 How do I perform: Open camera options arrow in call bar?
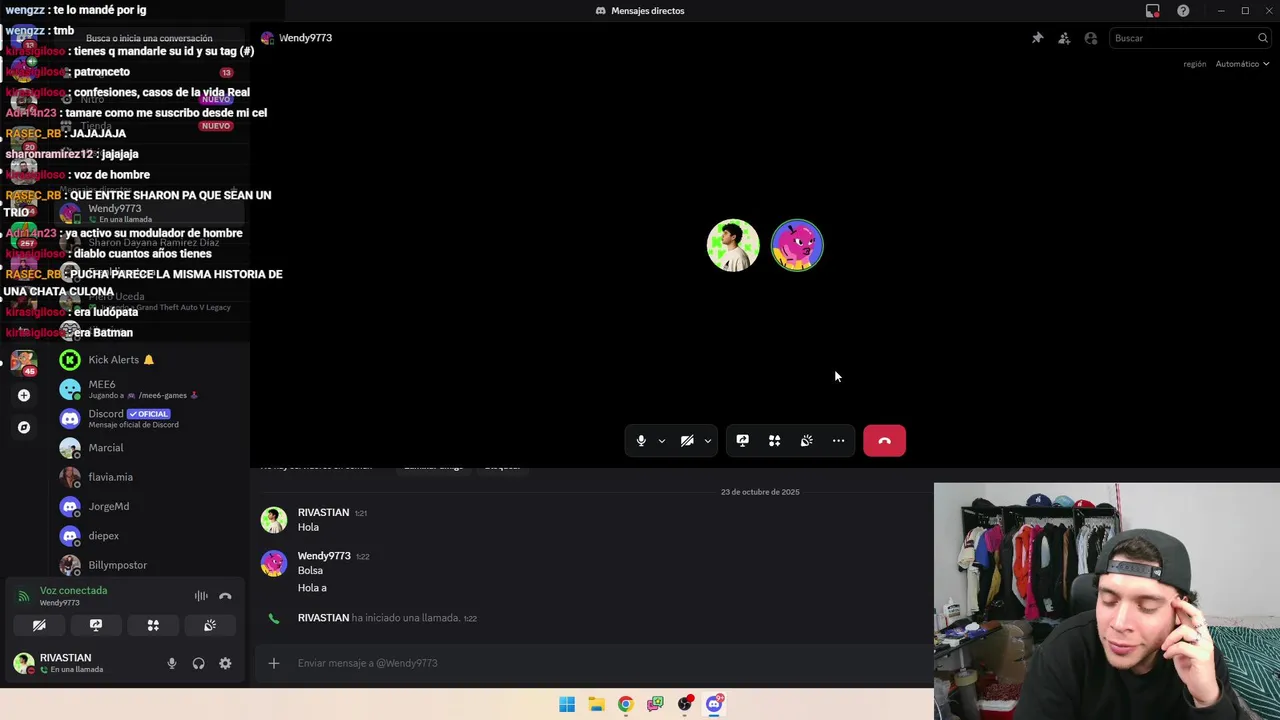707,441
